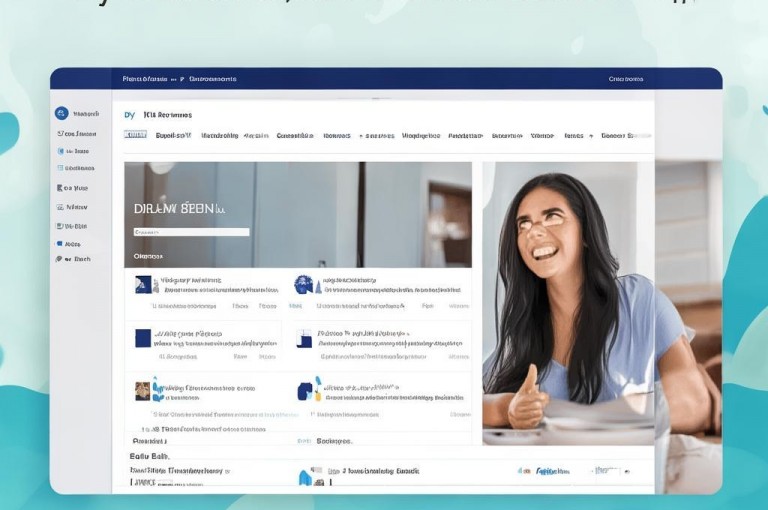Image resolution: width=768 pixels, height=510 pixels.
Task: Click the 'Bookapos.' label below the cards
Action: tap(334, 441)
